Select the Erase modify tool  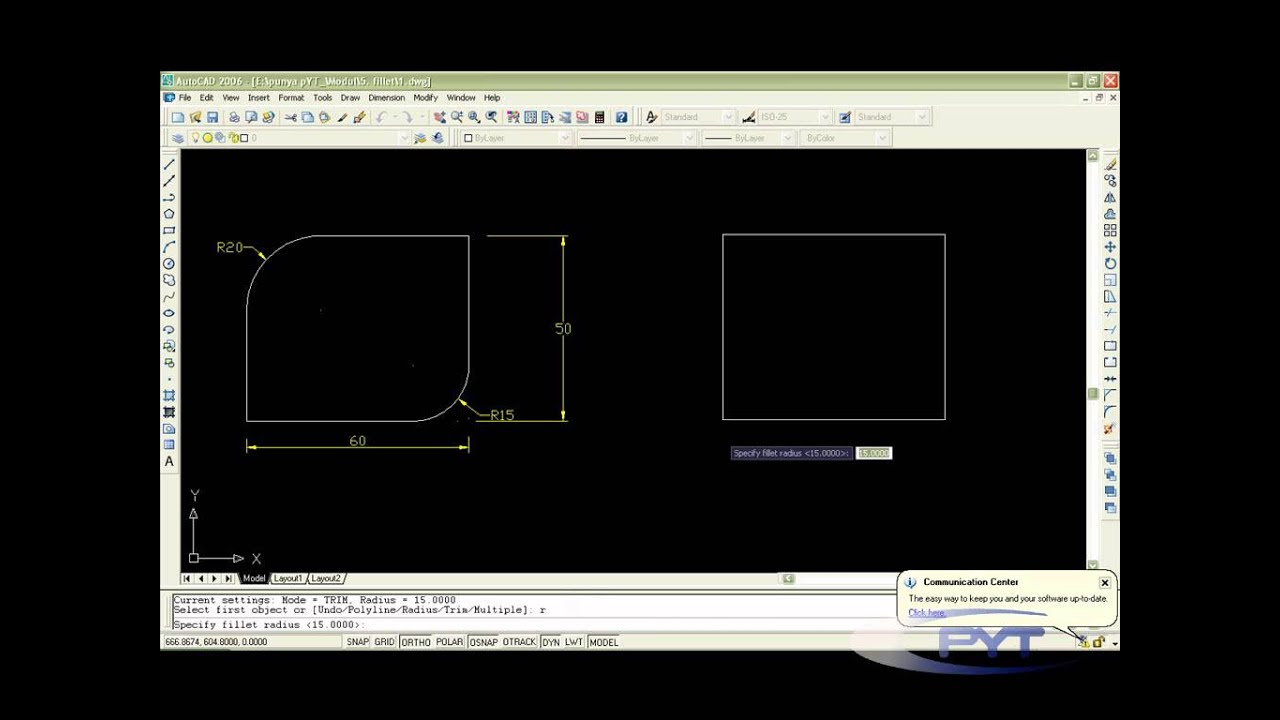click(x=1110, y=164)
